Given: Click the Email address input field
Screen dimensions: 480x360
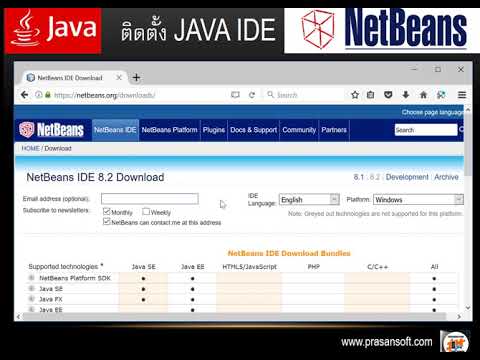Looking at the screenshot, I should pos(150,199).
